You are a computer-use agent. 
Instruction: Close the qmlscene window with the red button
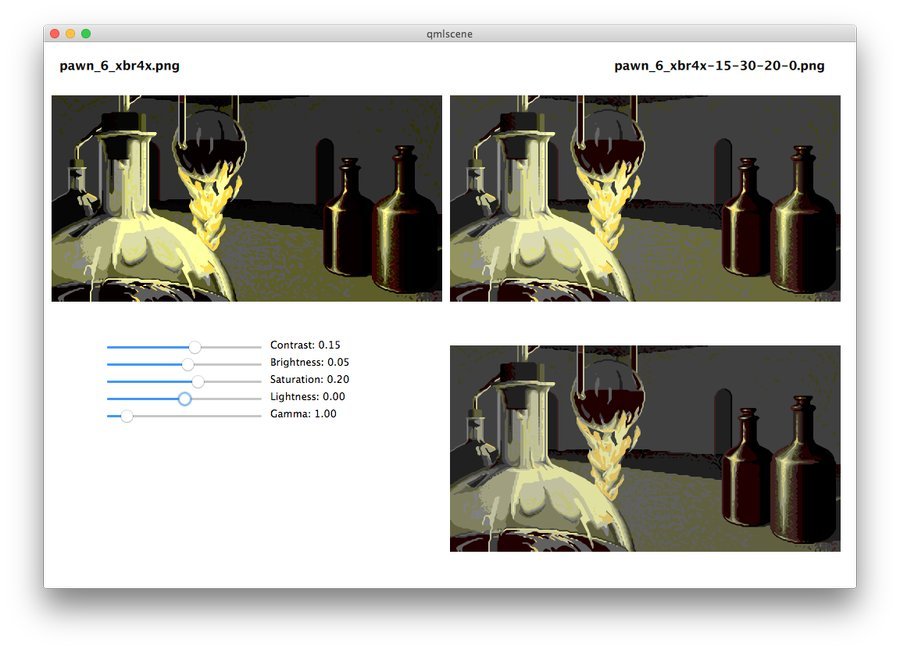54,34
